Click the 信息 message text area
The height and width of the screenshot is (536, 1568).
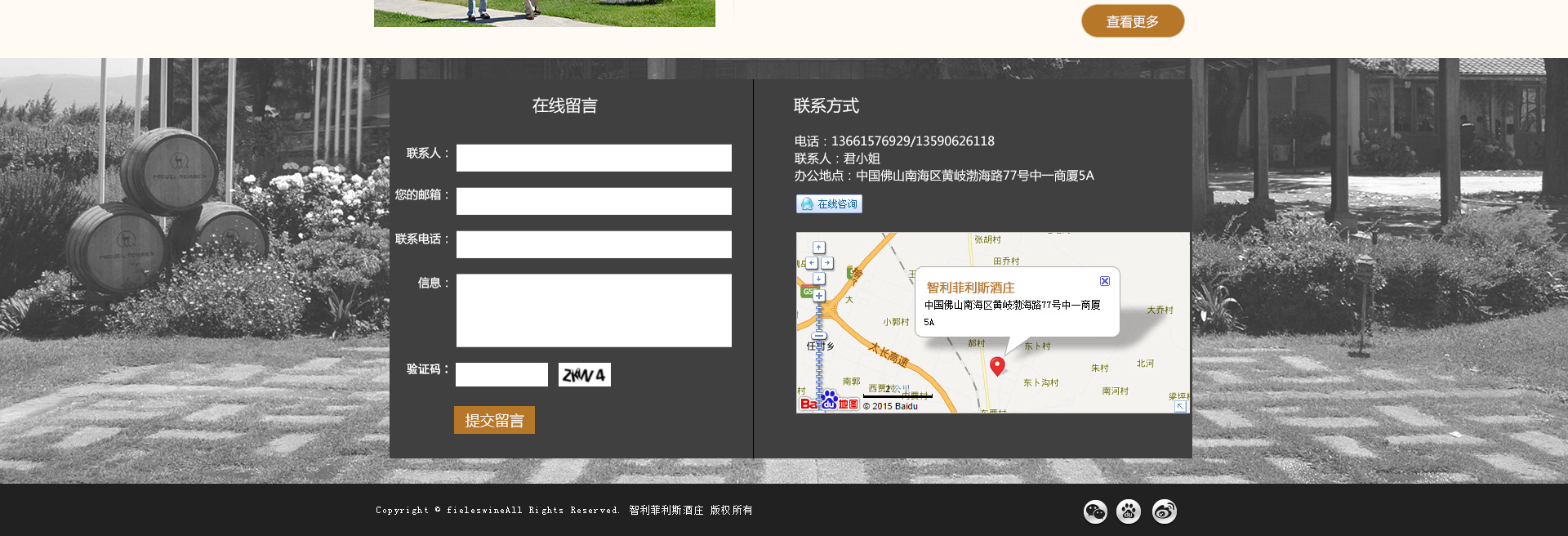click(x=594, y=310)
